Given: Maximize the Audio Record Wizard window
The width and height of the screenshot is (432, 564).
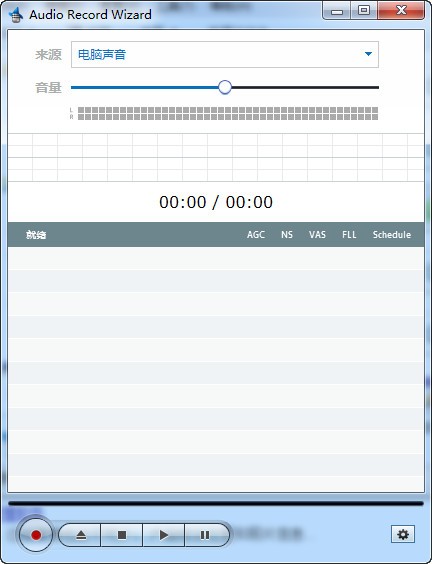Looking at the screenshot, I should click(x=364, y=10).
